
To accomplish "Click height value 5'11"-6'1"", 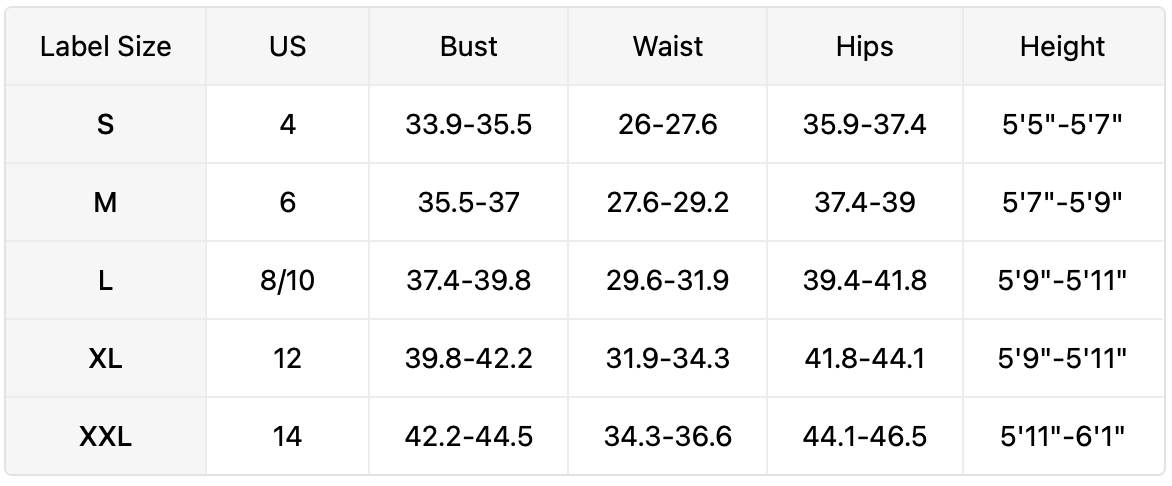I will click(1062, 437).
